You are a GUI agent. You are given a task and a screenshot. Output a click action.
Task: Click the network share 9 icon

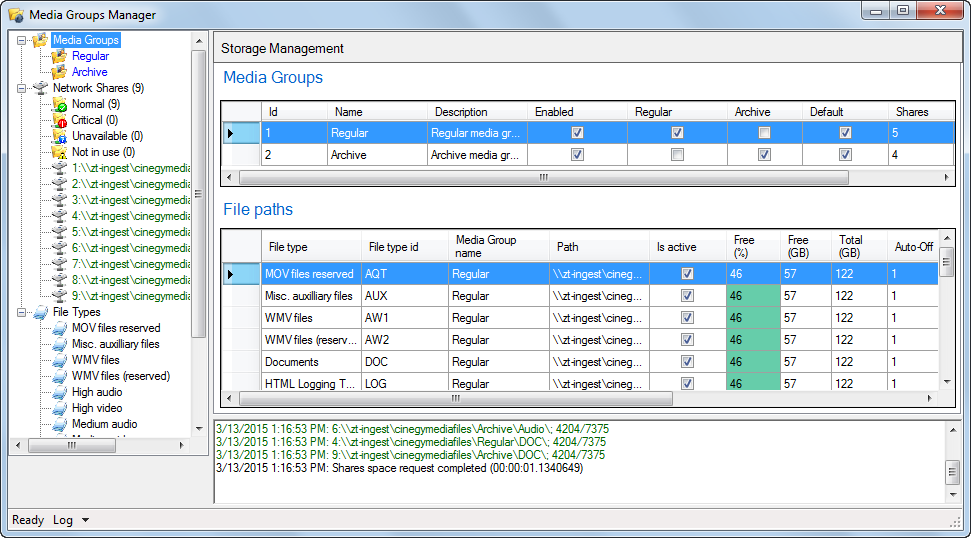point(59,296)
